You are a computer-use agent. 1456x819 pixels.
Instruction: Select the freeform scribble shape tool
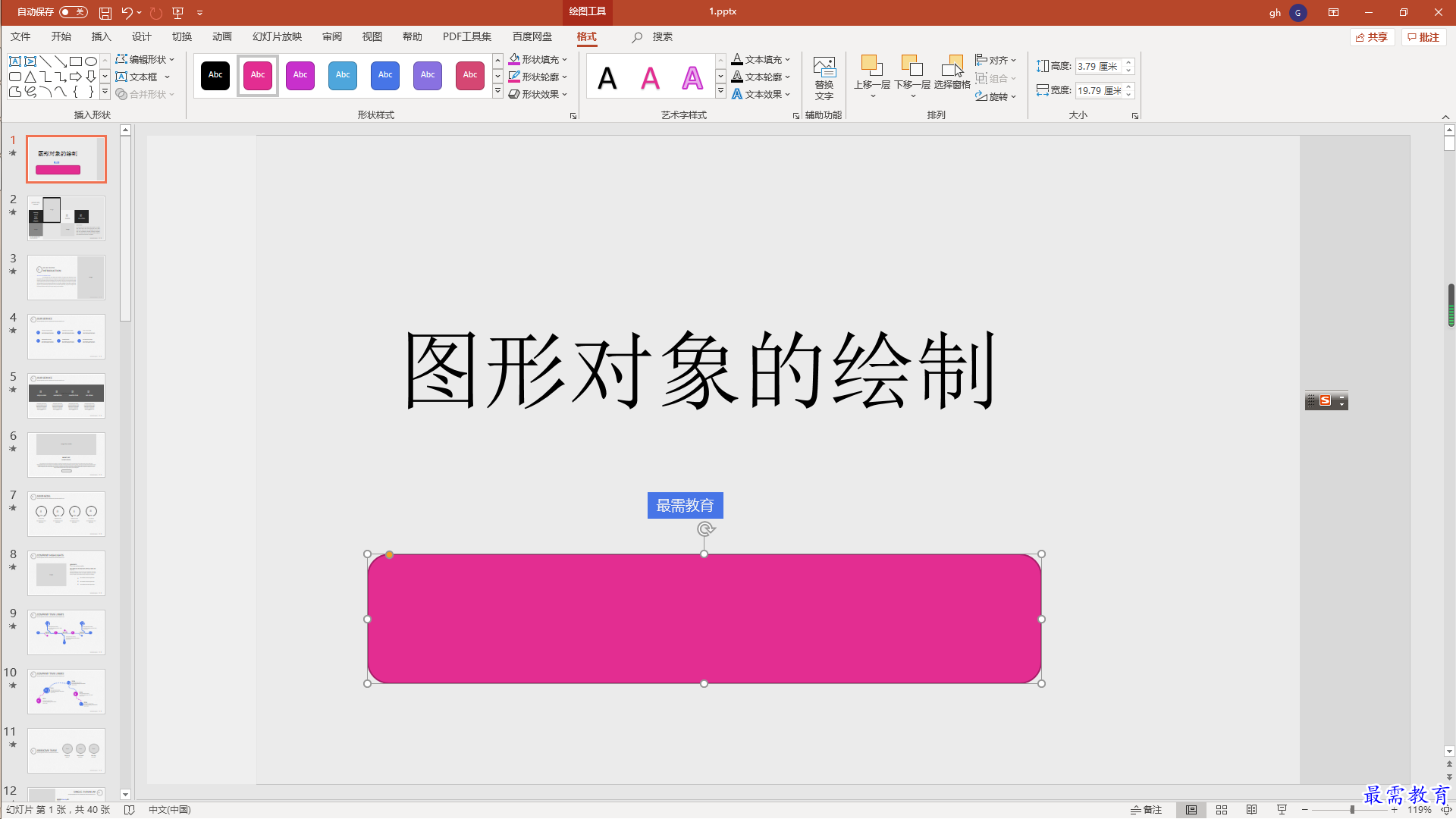click(30, 92)
